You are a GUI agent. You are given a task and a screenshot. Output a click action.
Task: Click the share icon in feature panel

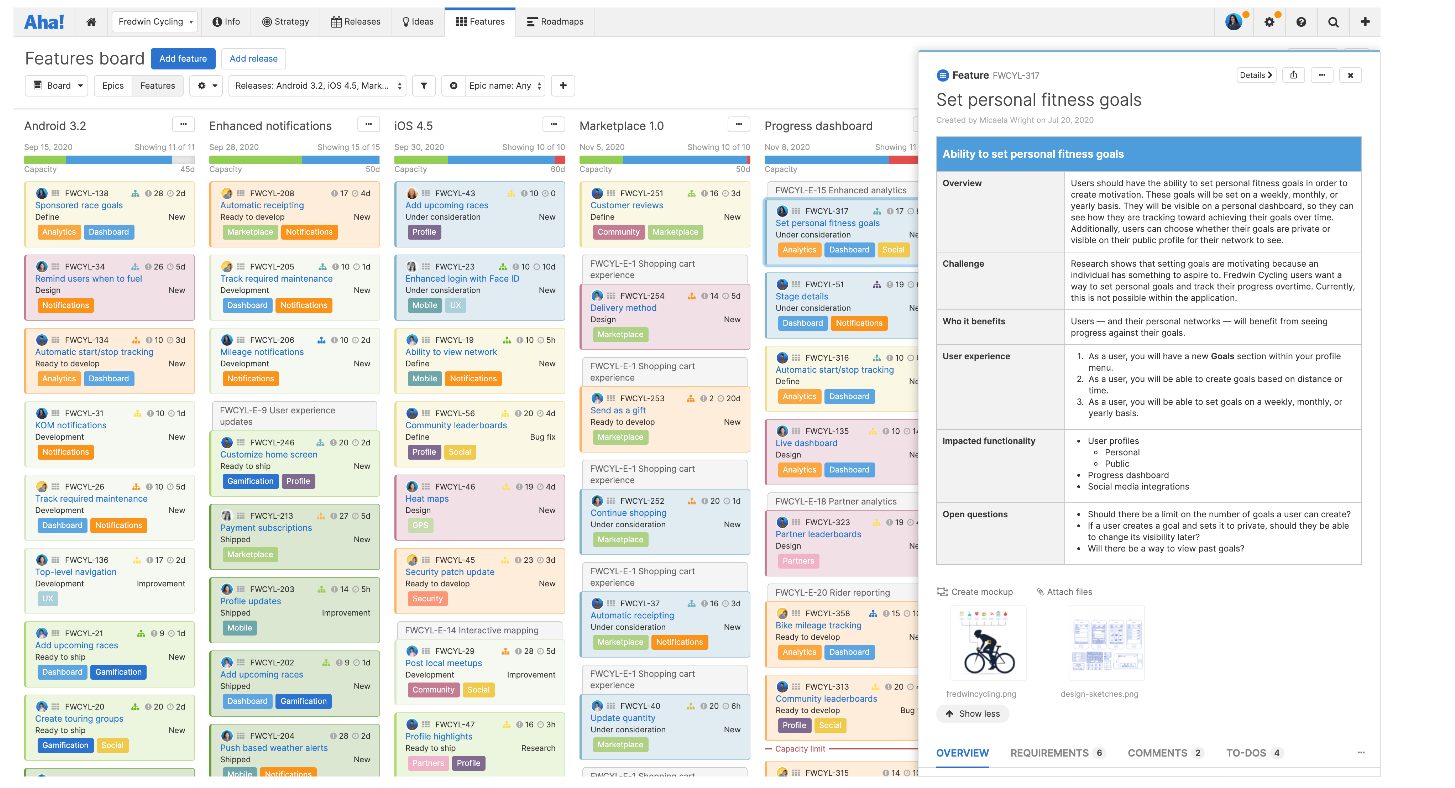click(1293, 75)
